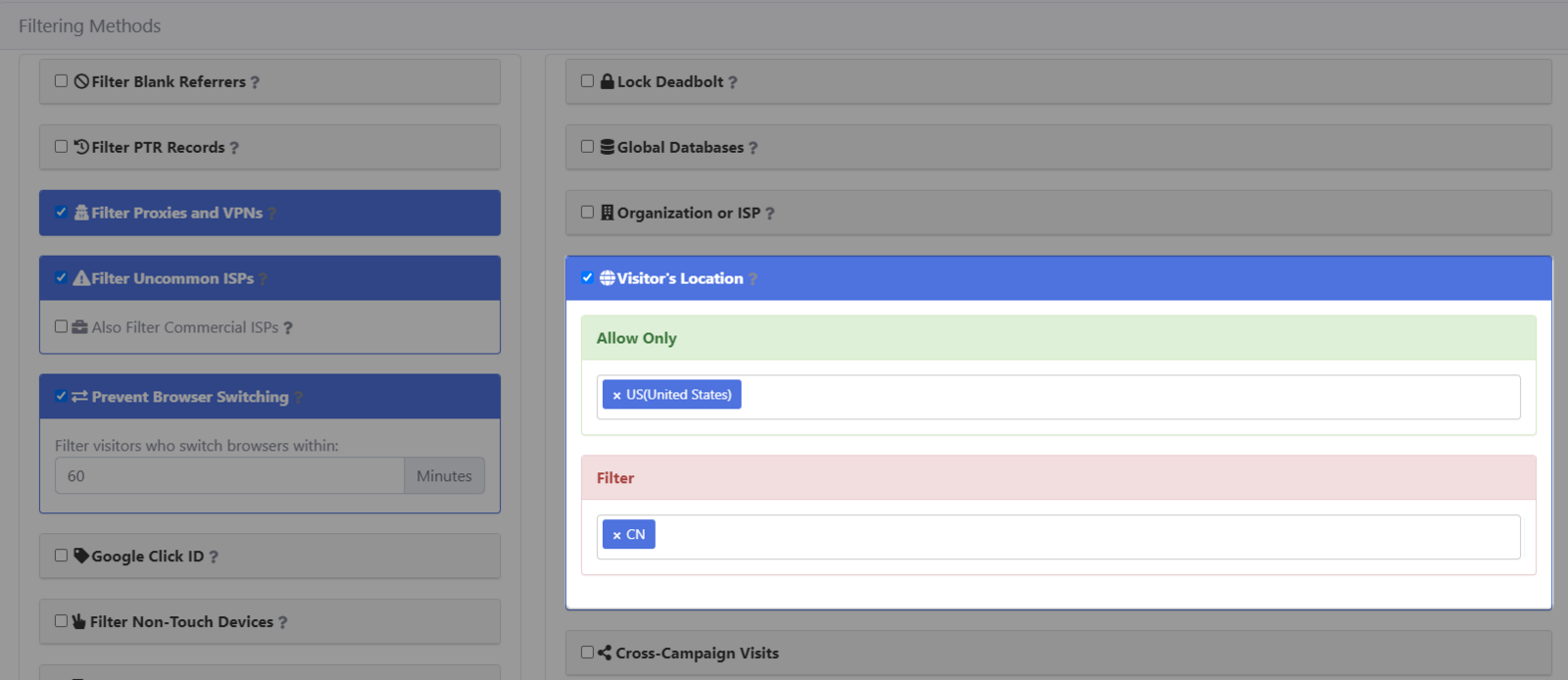This screenshot has width=1568, height=680.
Task: Click 'Filter visitors who switch browsers within:' text
Action: tap(197, 446)
